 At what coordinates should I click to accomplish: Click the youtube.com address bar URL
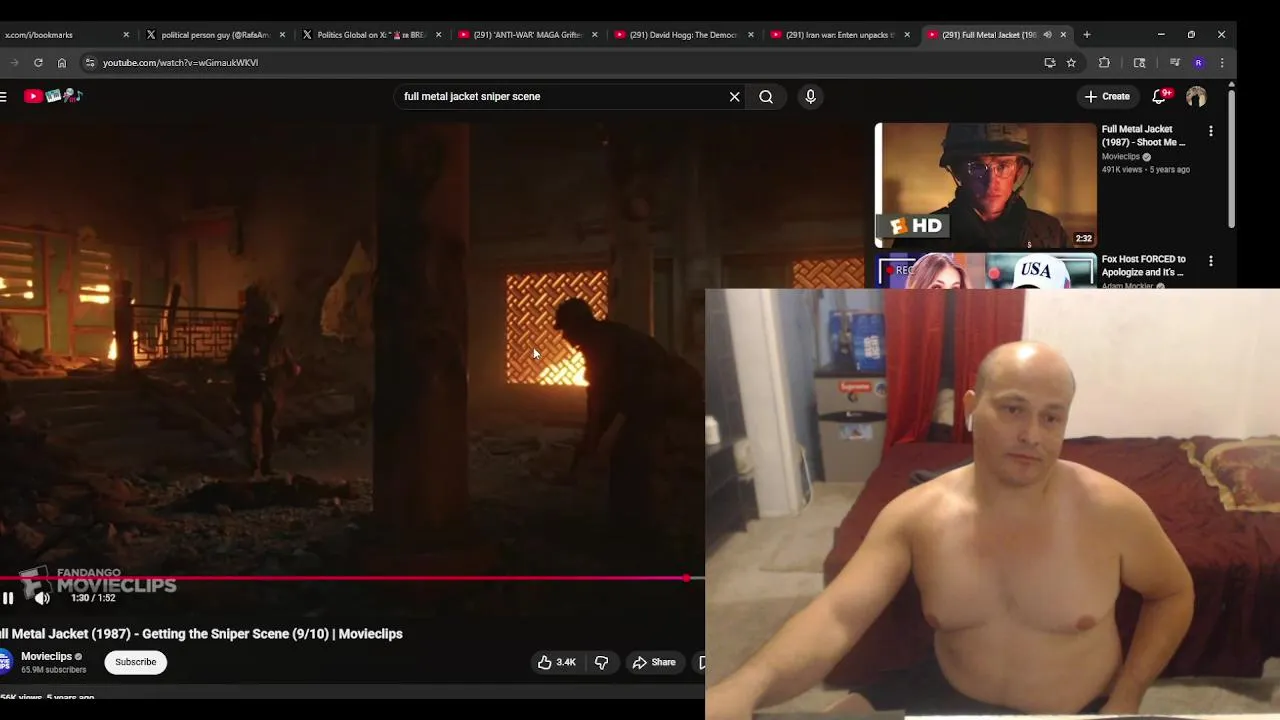pos(180,62)
